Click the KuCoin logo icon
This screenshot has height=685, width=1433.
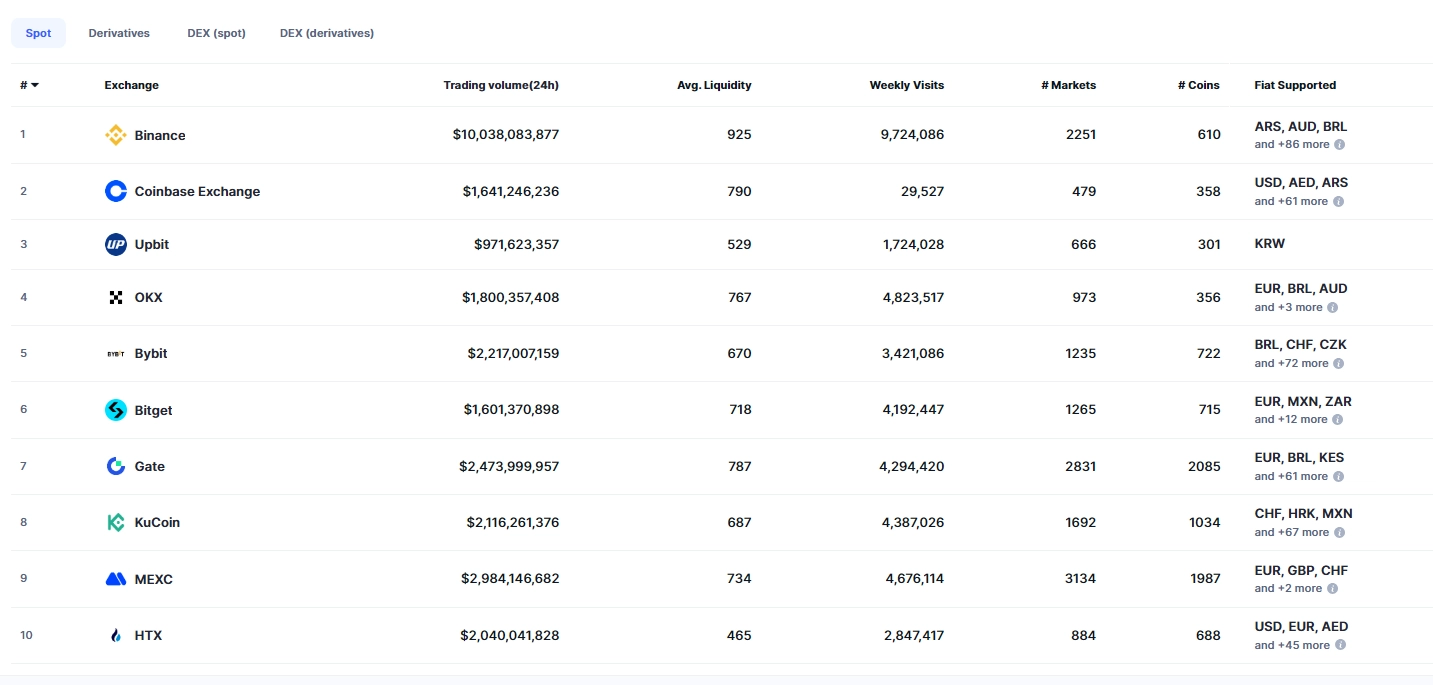[116, 522]
